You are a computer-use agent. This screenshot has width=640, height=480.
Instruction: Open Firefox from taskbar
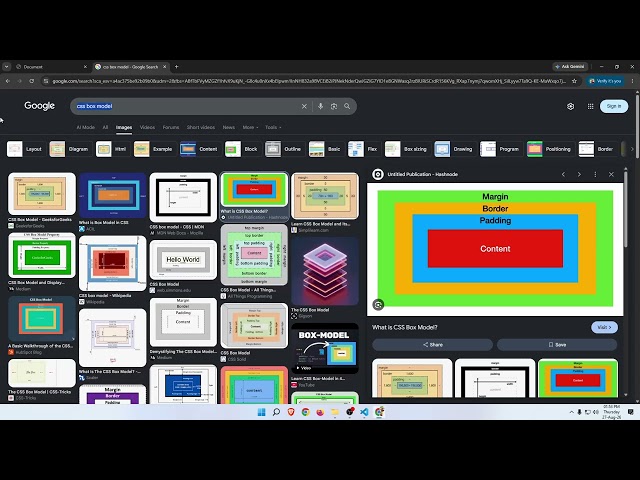320,412
